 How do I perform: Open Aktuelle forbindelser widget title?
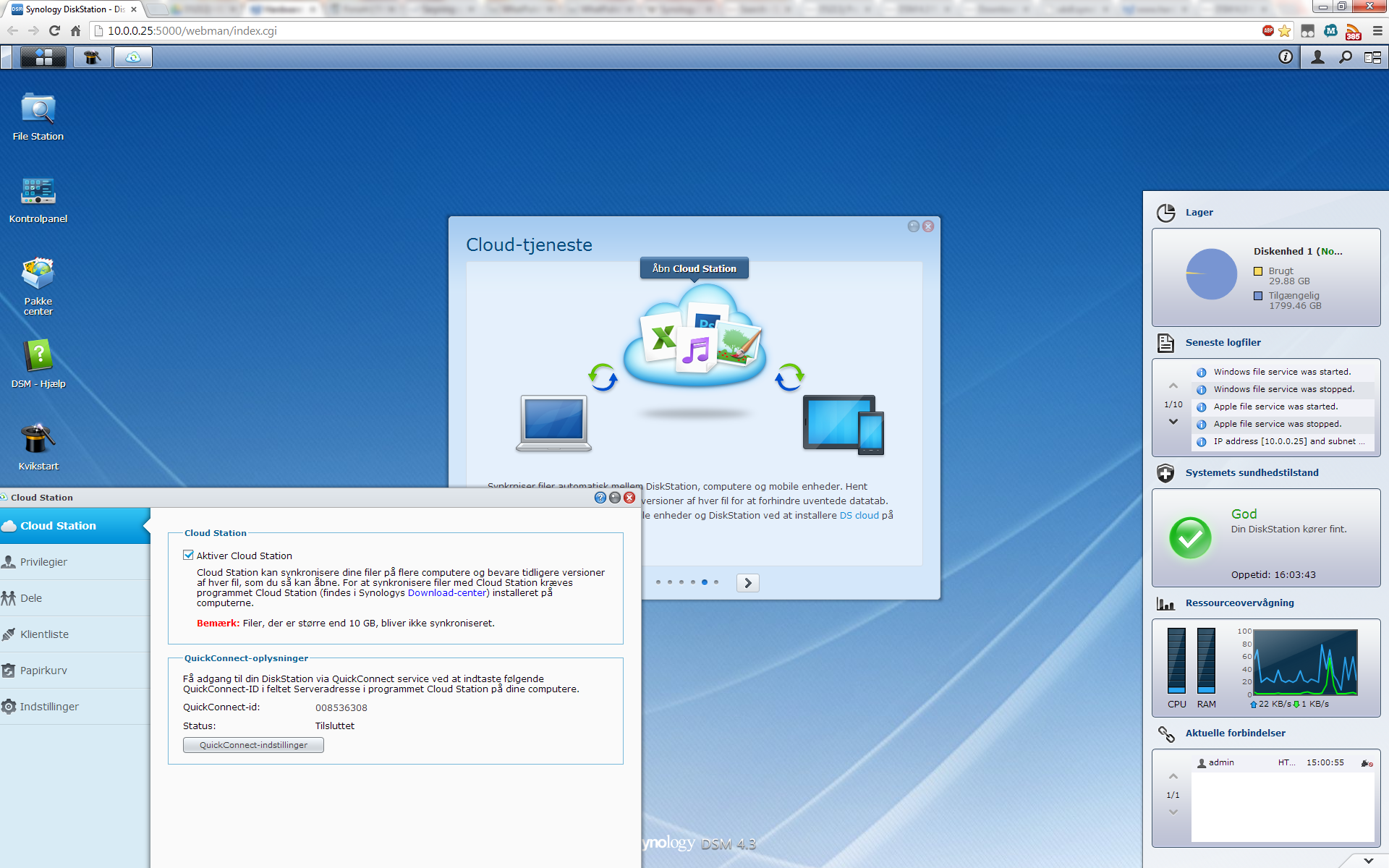[1236, 733]
